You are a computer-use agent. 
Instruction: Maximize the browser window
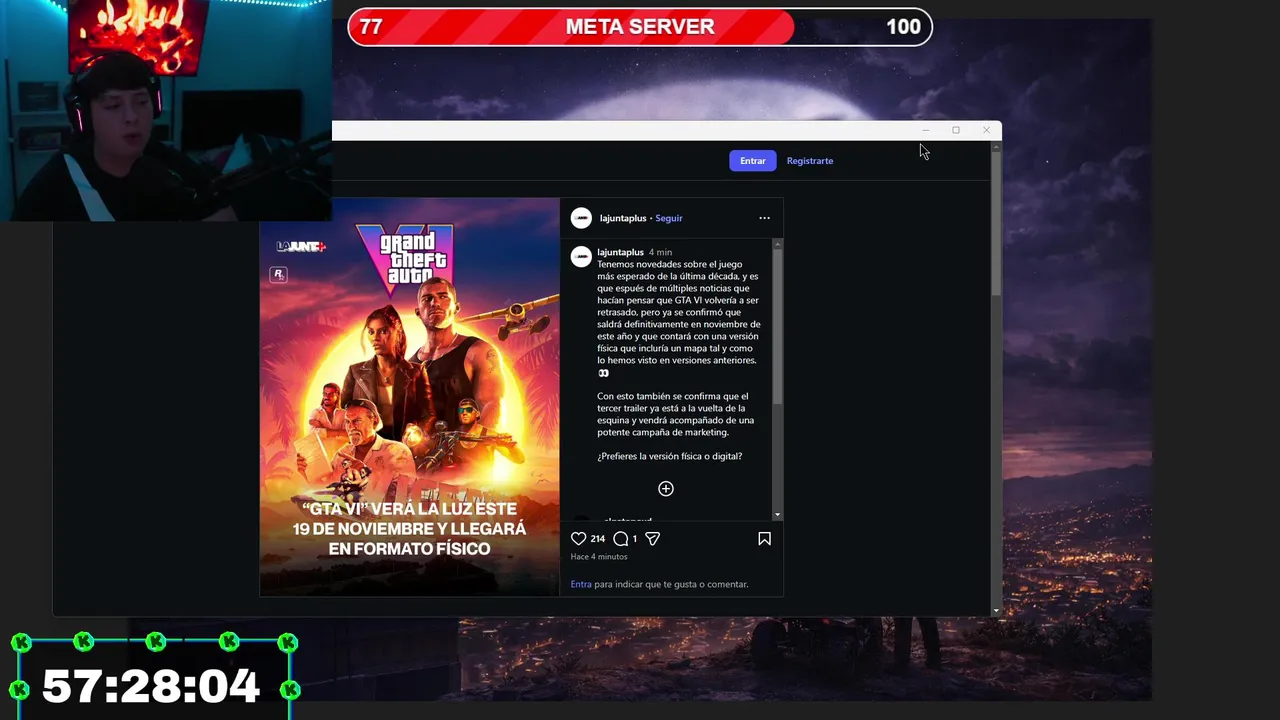[x=955, y=130]
